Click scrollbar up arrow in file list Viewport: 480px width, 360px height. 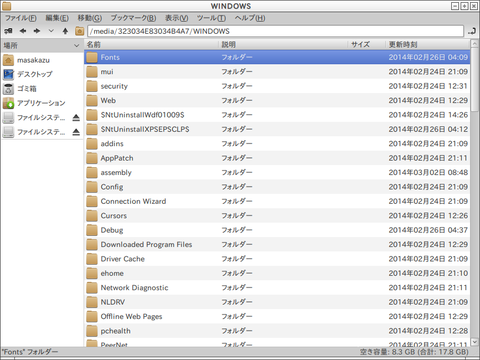point(474,44)
